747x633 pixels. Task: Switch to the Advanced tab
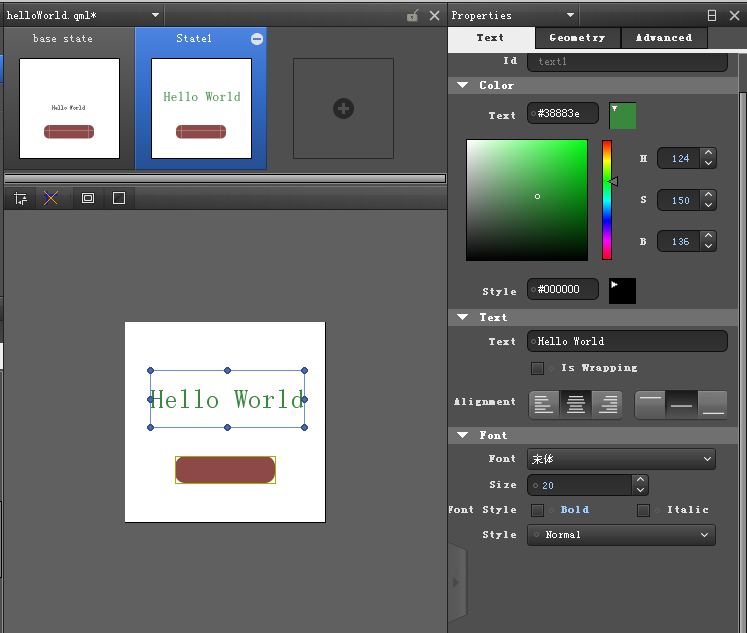pos(664,38)
